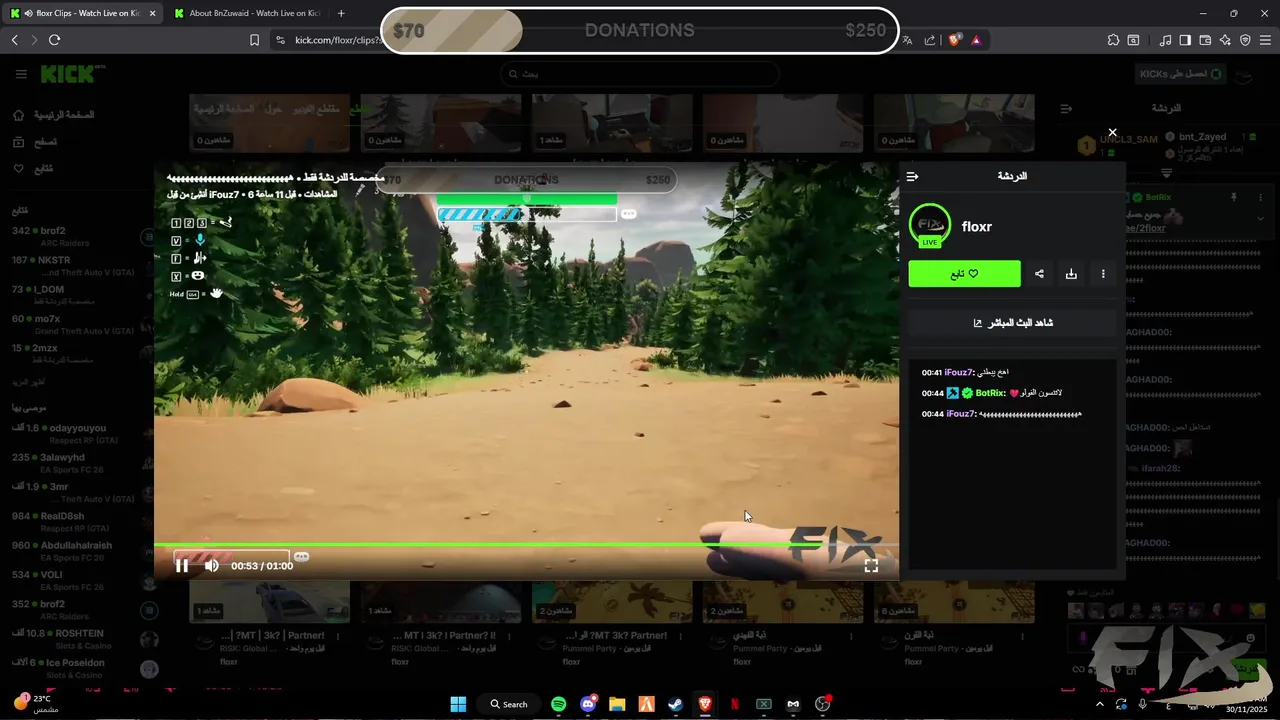This screenshot has width=1280, height=720.
Task: Seek on the green clip progress bar
Action: [x=526, y=545]
